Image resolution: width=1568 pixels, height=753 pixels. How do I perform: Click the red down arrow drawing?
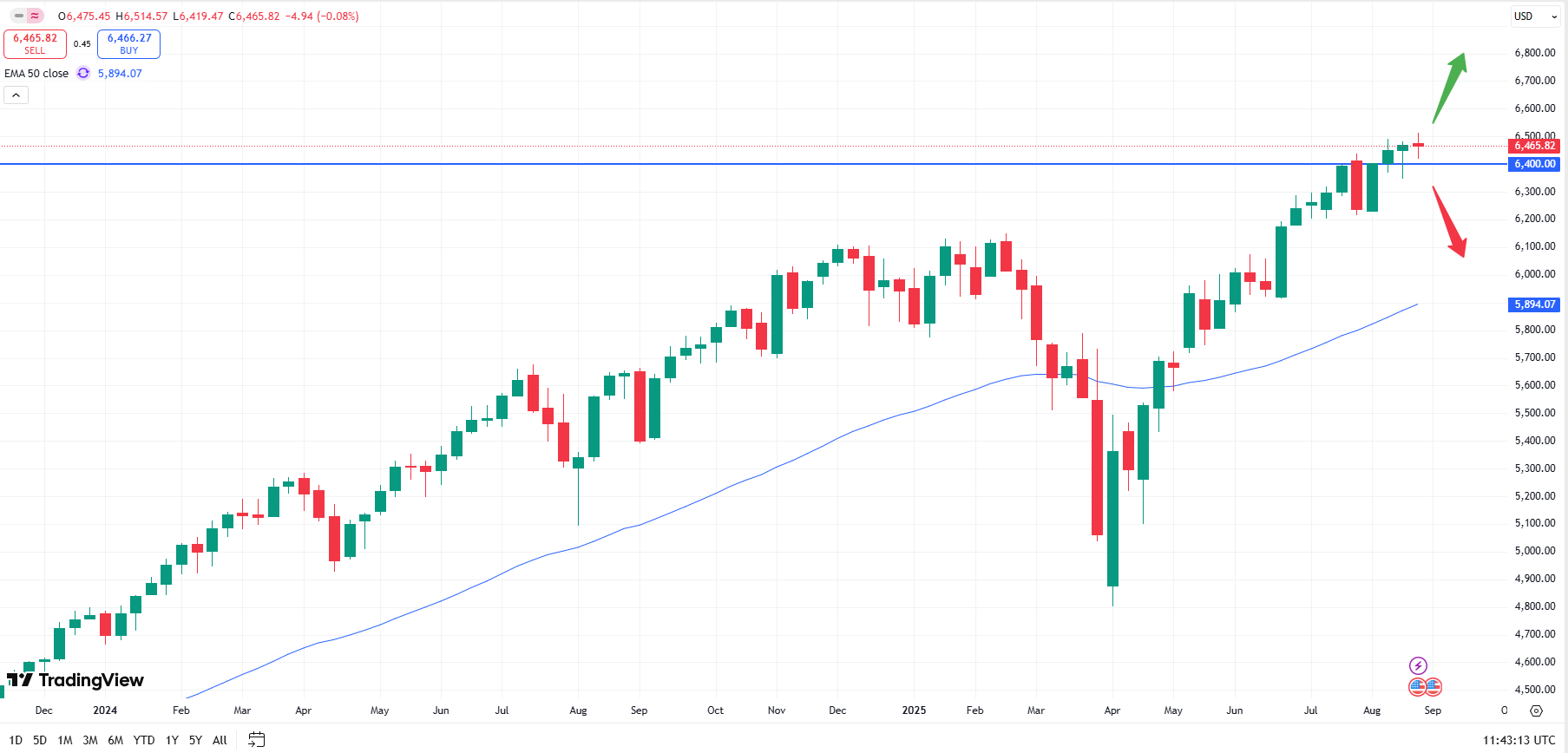click(1448, 221)
